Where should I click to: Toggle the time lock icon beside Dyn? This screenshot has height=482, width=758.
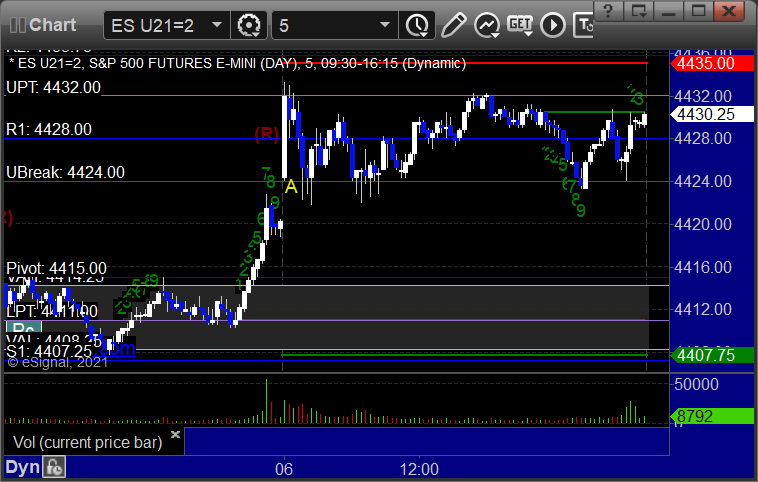[54, 467]
